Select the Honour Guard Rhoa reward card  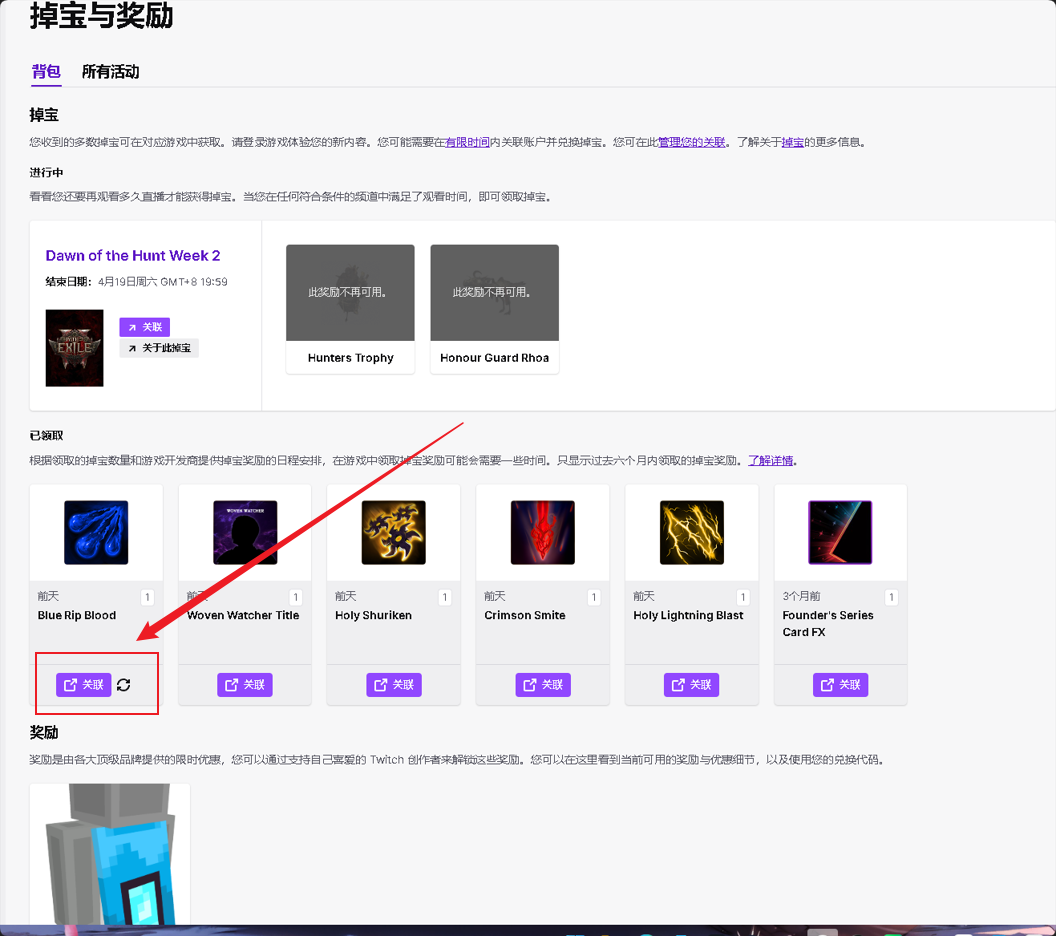[494, 309]
